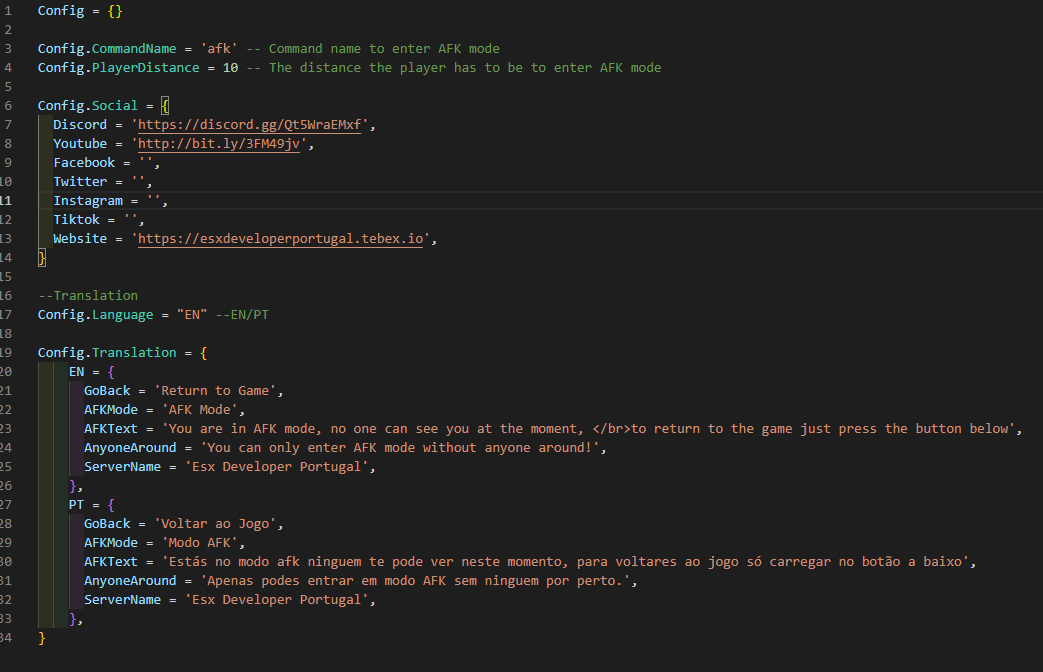The image size is (1043, 672).
Task: Click the "EN" Config.Language value
Action: [x=192, y=315]
